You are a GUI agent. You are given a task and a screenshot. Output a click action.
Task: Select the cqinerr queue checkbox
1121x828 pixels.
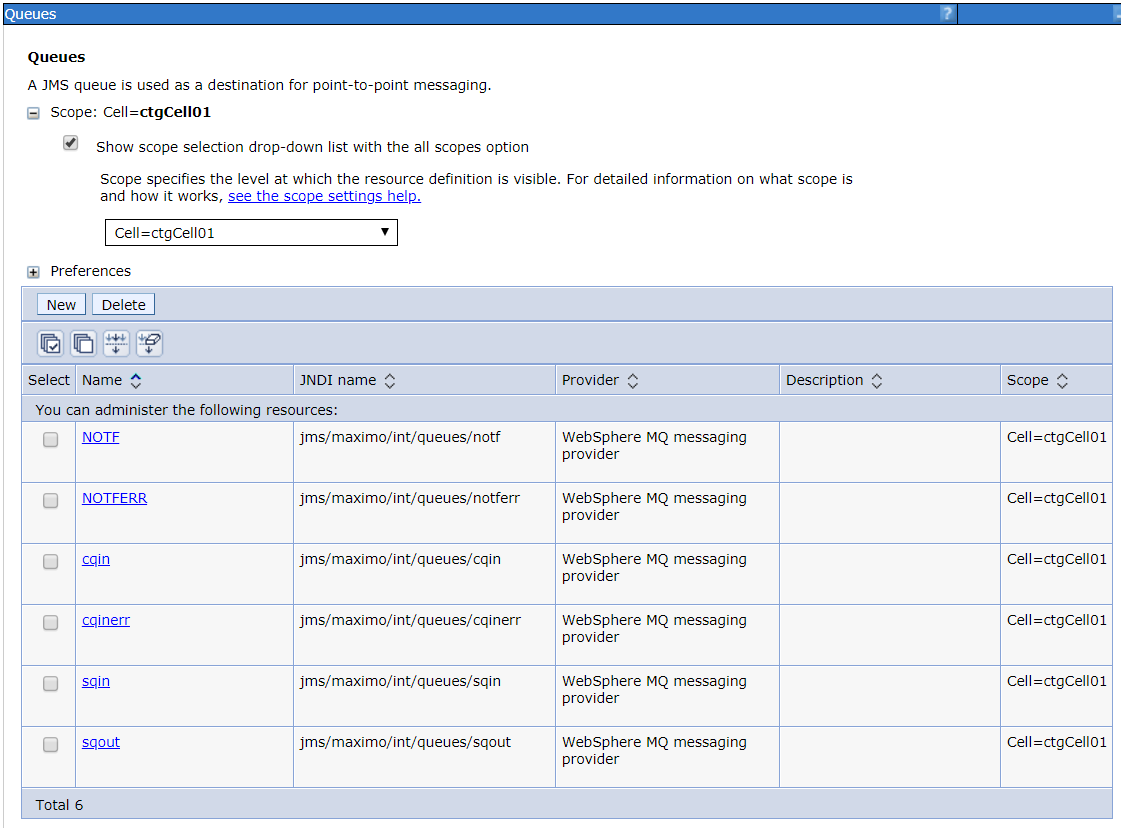pyautogui.click(x=50, y=623)
